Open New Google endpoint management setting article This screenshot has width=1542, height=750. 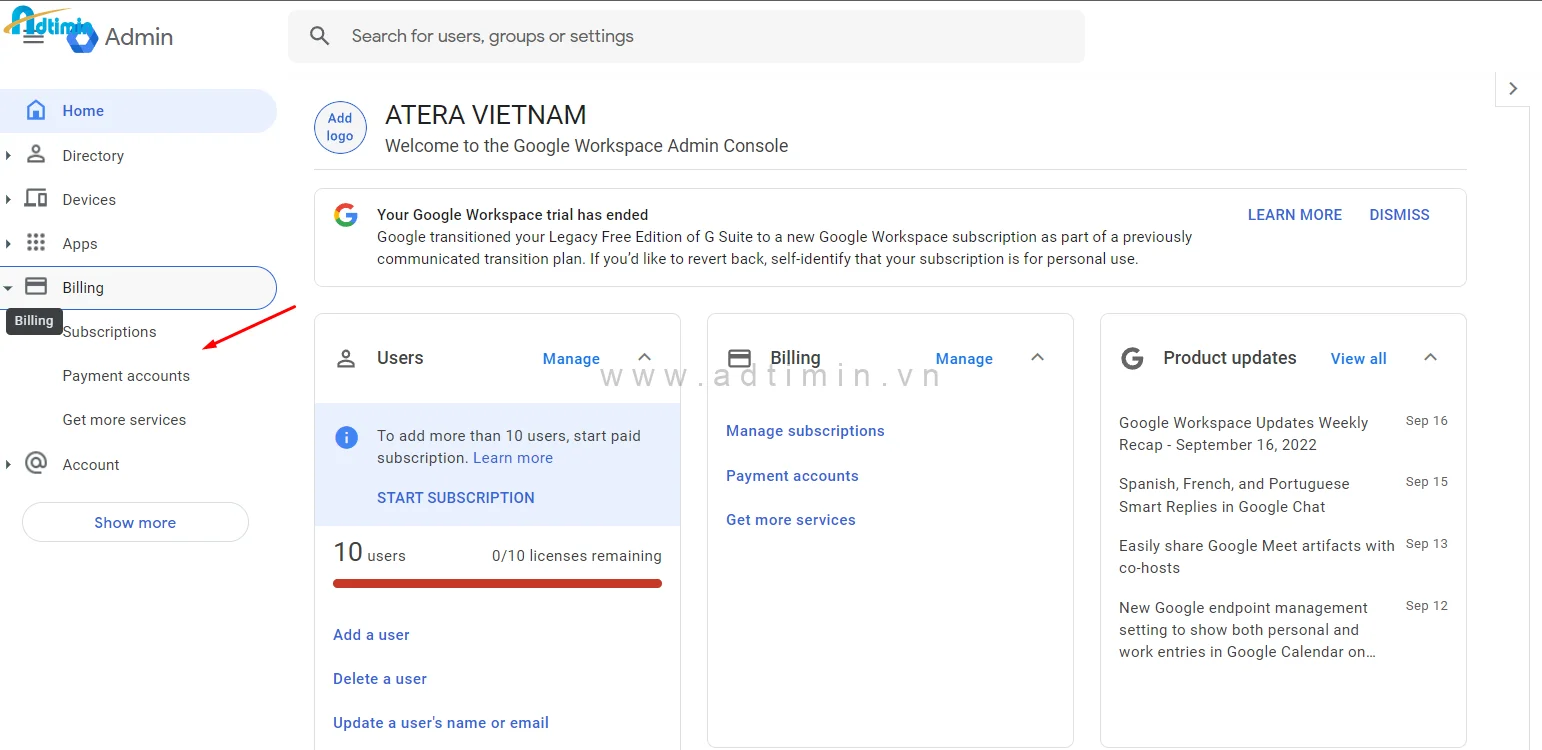click(1247, 630)
